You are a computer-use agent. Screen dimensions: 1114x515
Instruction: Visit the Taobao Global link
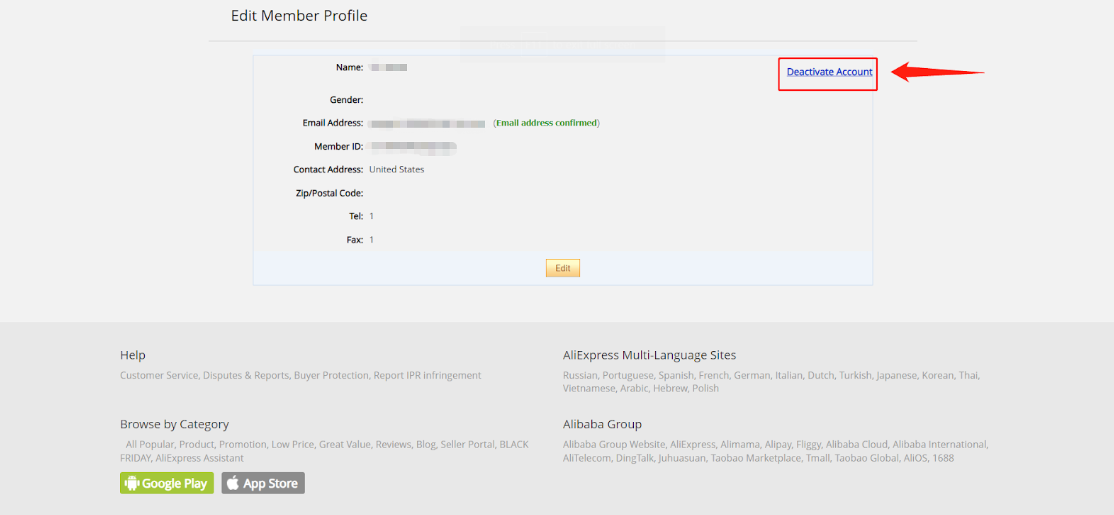coord(865,458)
